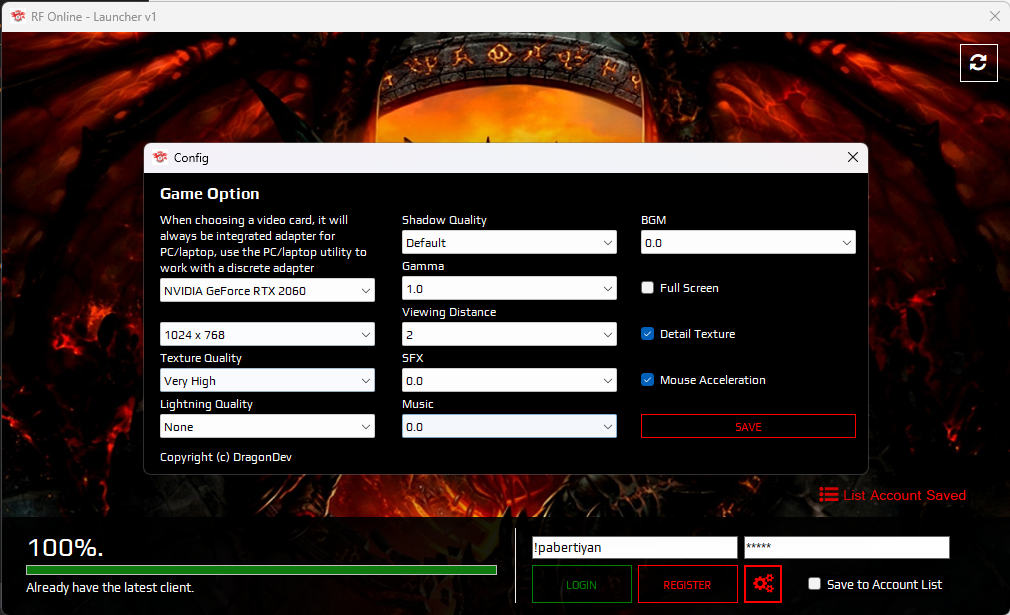
Task: Disable Mouse Acceleration checkbox
Action: pyautogui.click(x=647, y=380)
